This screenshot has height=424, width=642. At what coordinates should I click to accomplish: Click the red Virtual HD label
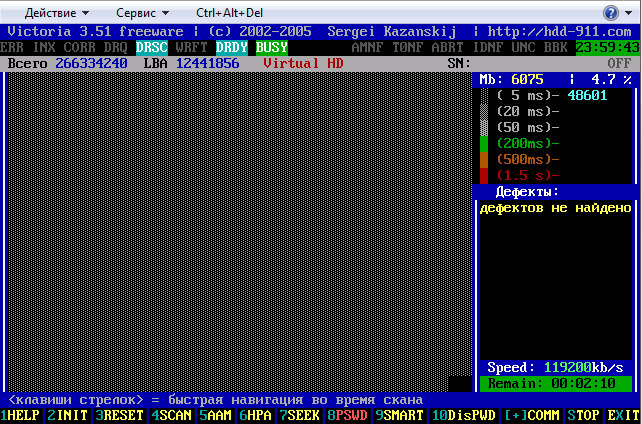click(303, 63)
